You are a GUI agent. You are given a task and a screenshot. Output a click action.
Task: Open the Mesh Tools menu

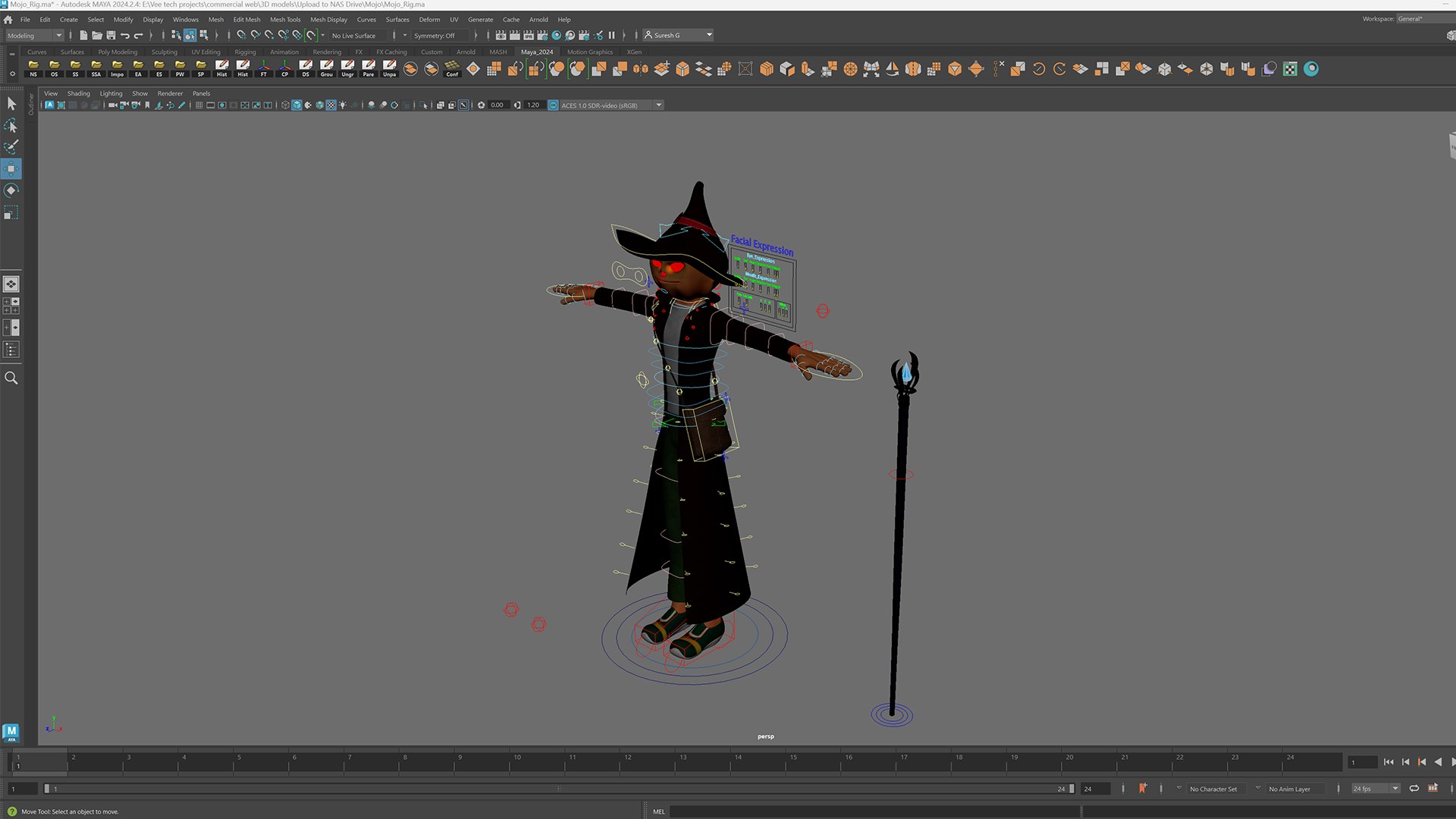click(285, 20)
